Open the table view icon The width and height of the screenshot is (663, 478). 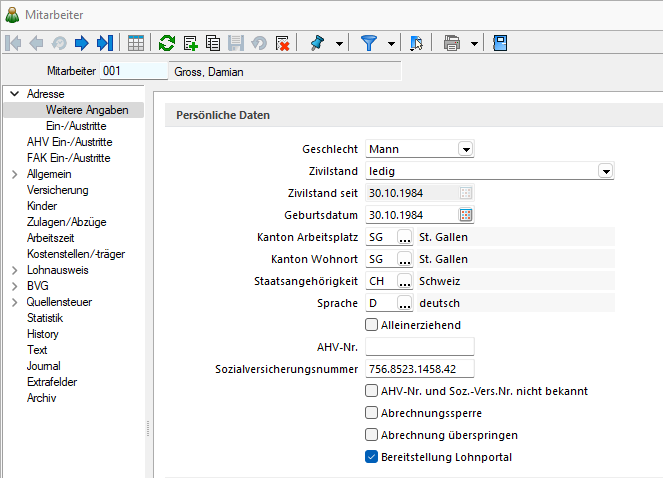(x=135, y=43)
